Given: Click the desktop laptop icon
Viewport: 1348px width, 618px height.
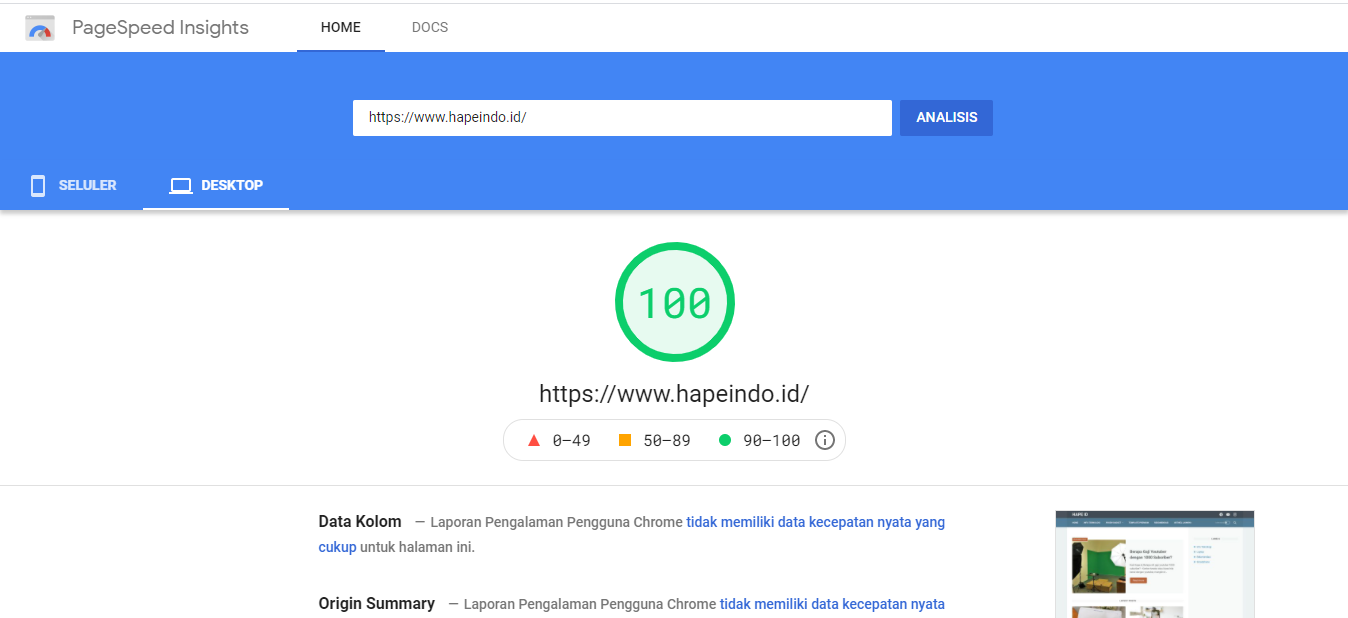Looking at the screenshot, I should pyautogui.click(x=181, y=186).
